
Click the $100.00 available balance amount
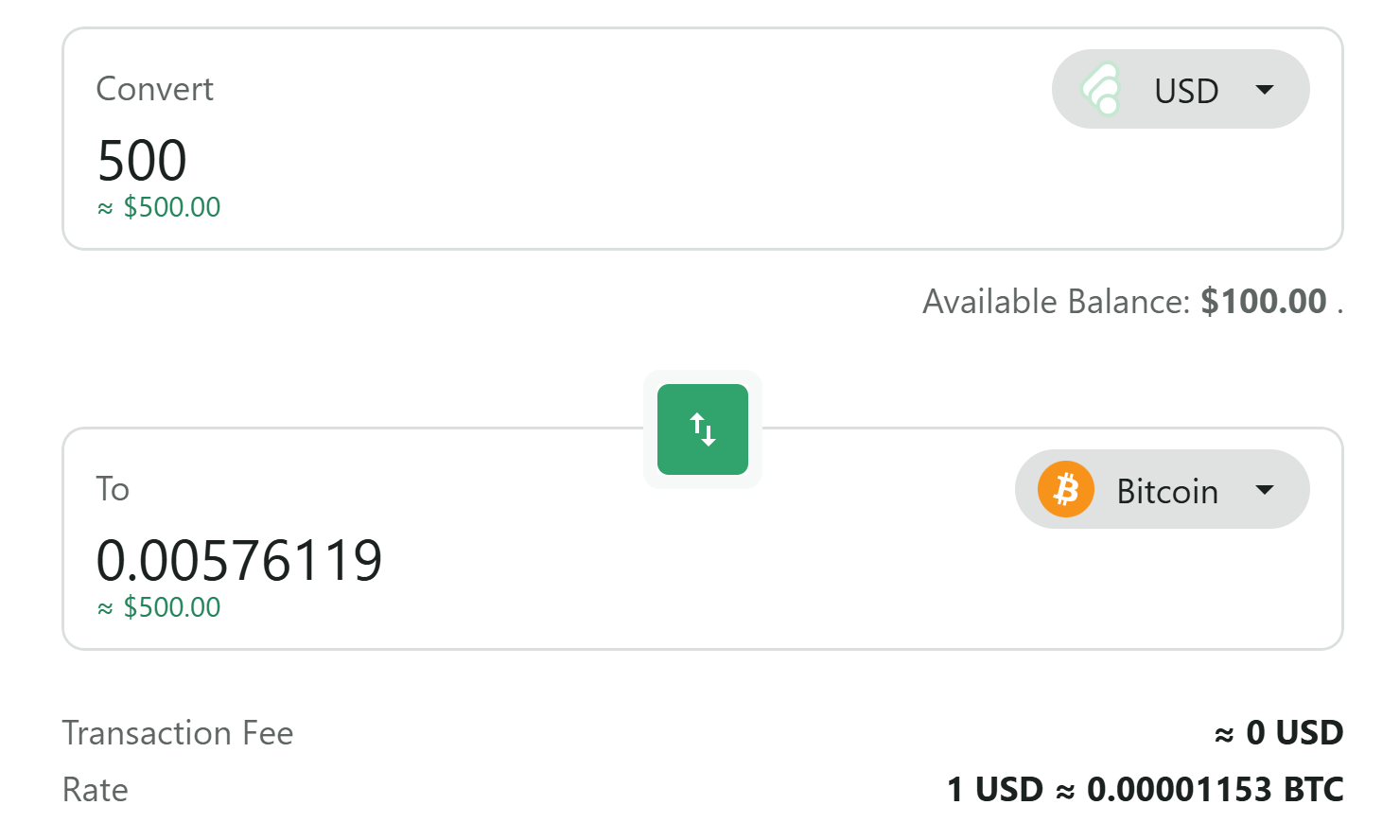[1264, 301]
